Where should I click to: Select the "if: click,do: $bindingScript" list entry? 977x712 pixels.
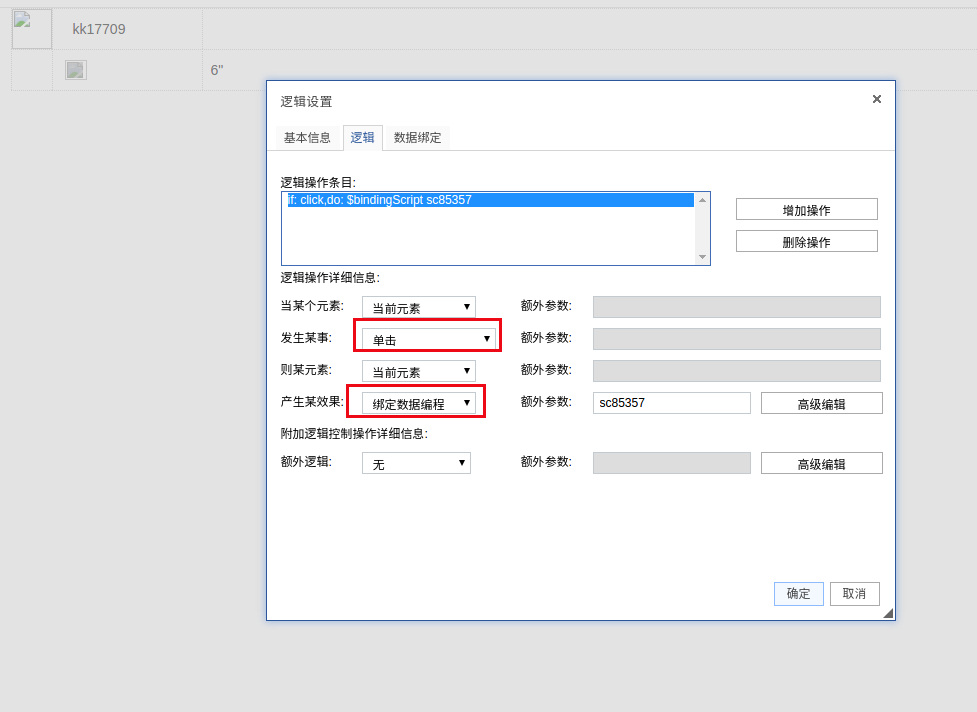pos(488,200)
